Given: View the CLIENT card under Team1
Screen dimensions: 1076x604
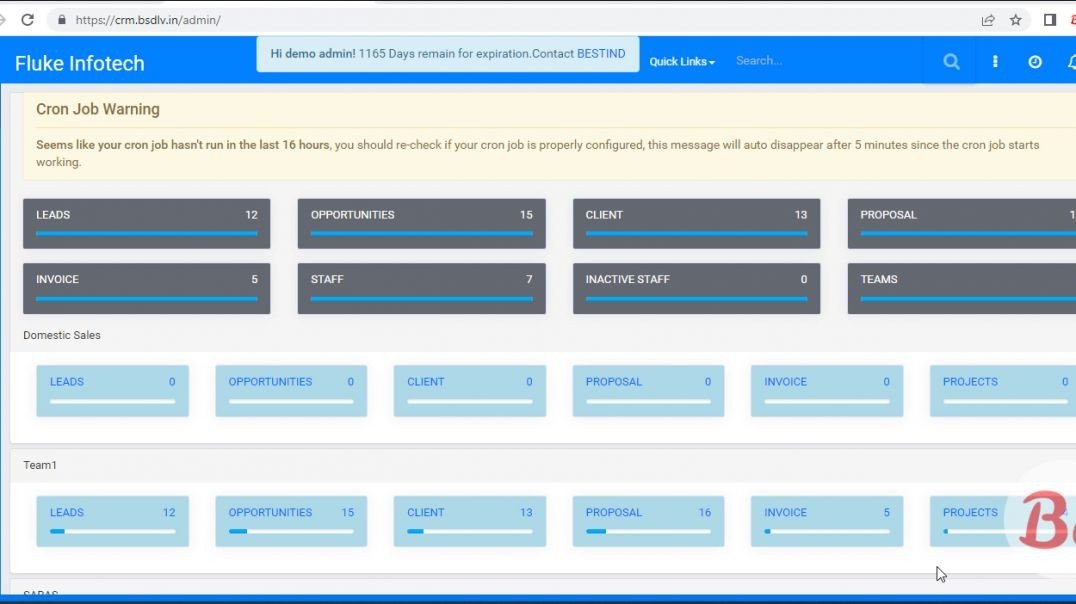Looking at the screenshot, I should [469, 520].
